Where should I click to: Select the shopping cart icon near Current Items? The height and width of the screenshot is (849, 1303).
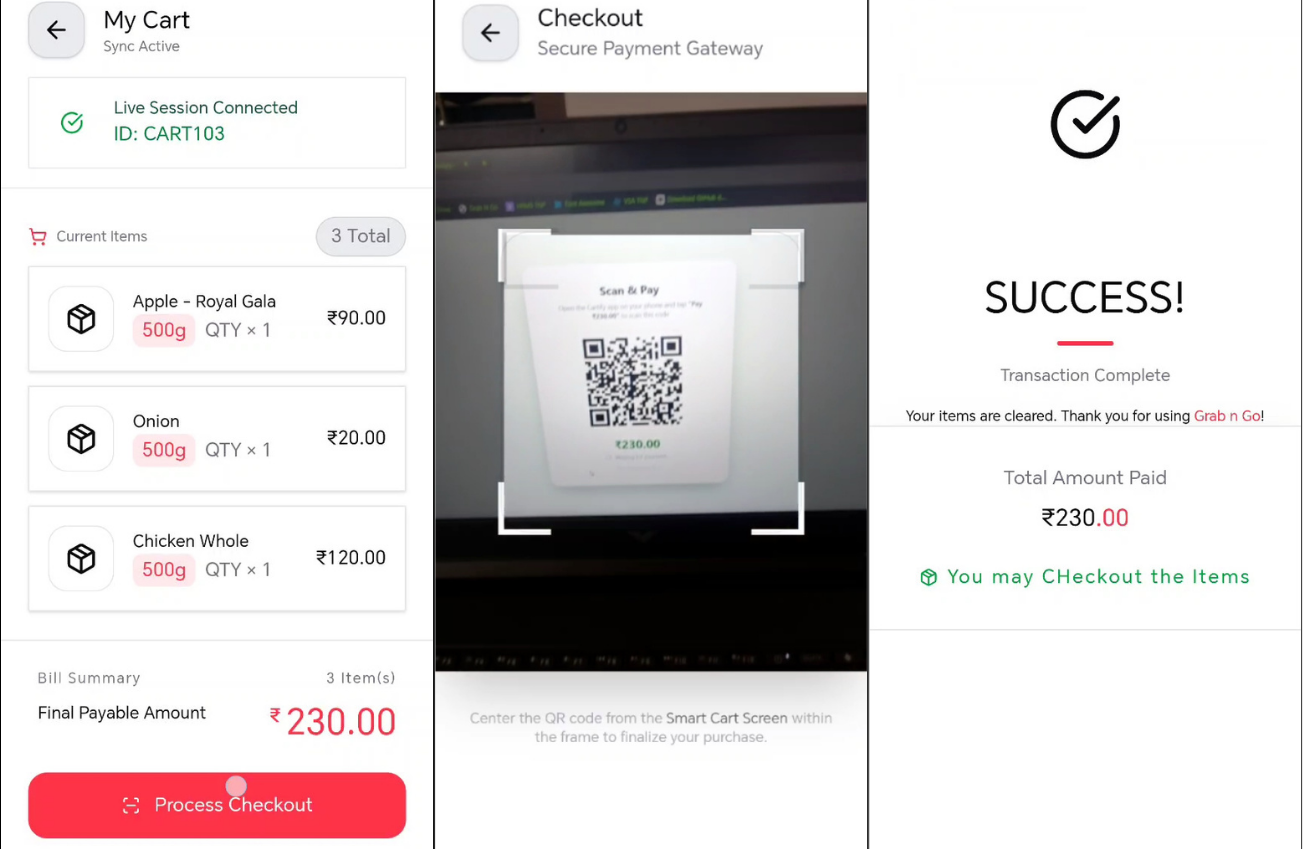(38, 236)
